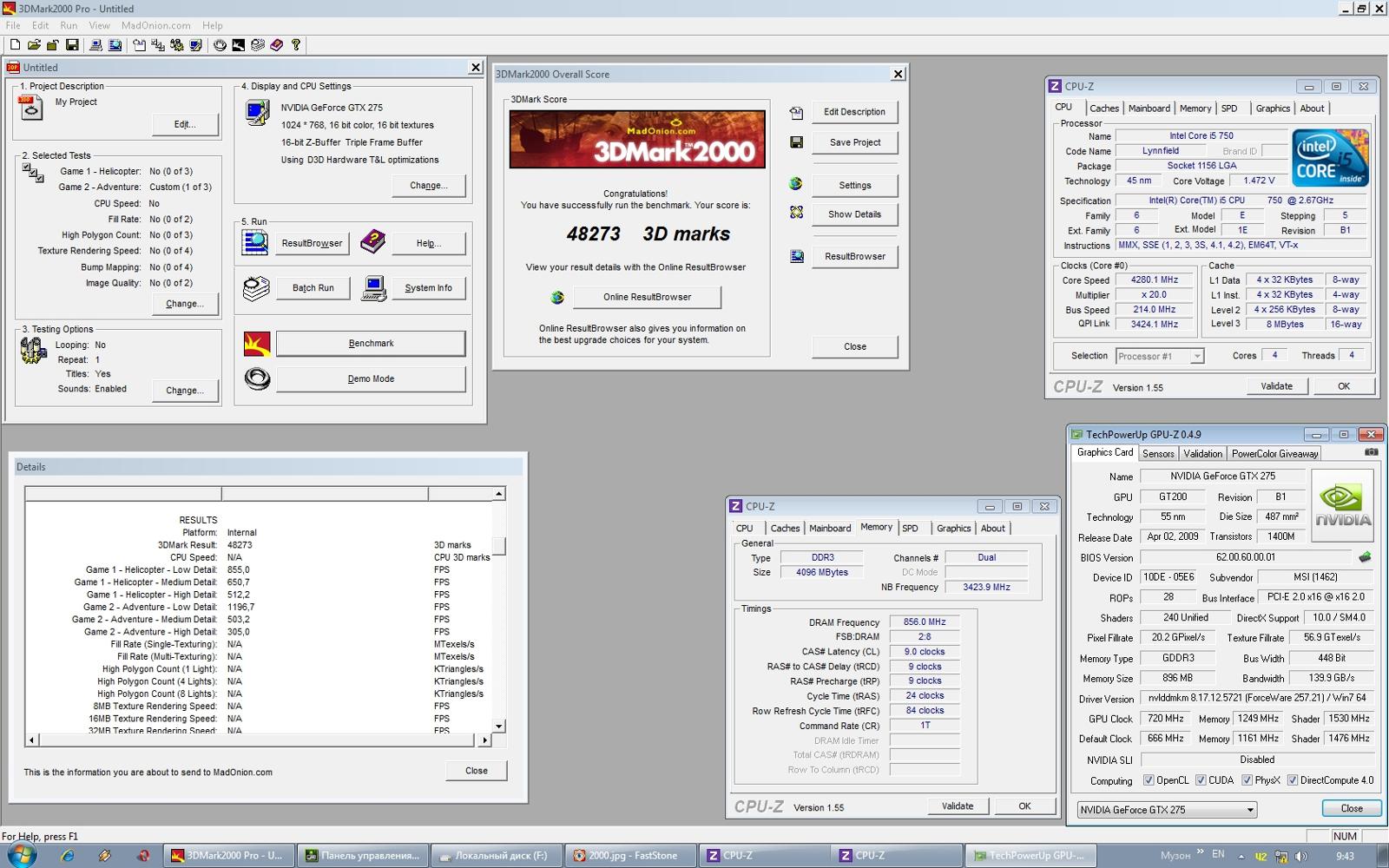Image resolution: width=1389 pixels, height=868 pixels.
Task: Click the GPU-Z camera screenshot icon
Action: click(1371, 452)
